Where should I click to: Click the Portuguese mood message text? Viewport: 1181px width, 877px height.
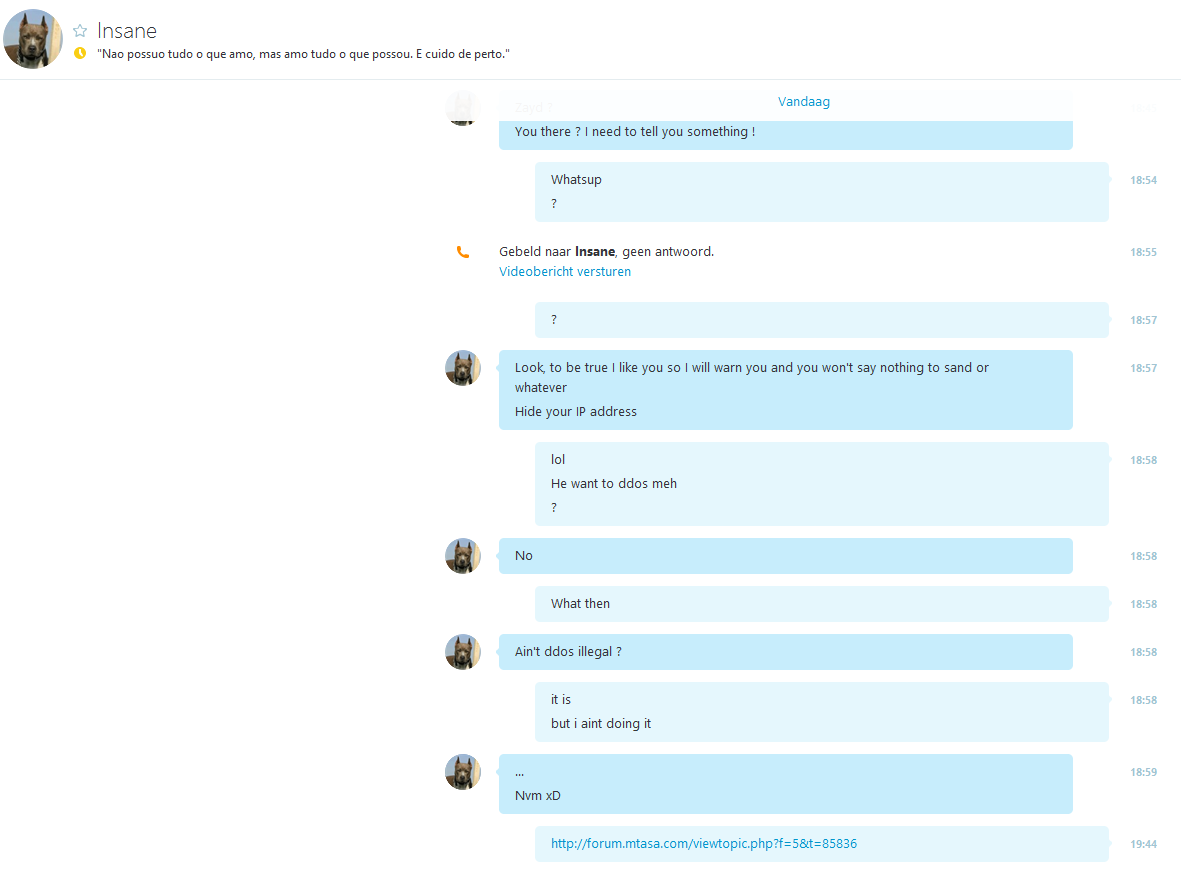click(x=304, y=53)
